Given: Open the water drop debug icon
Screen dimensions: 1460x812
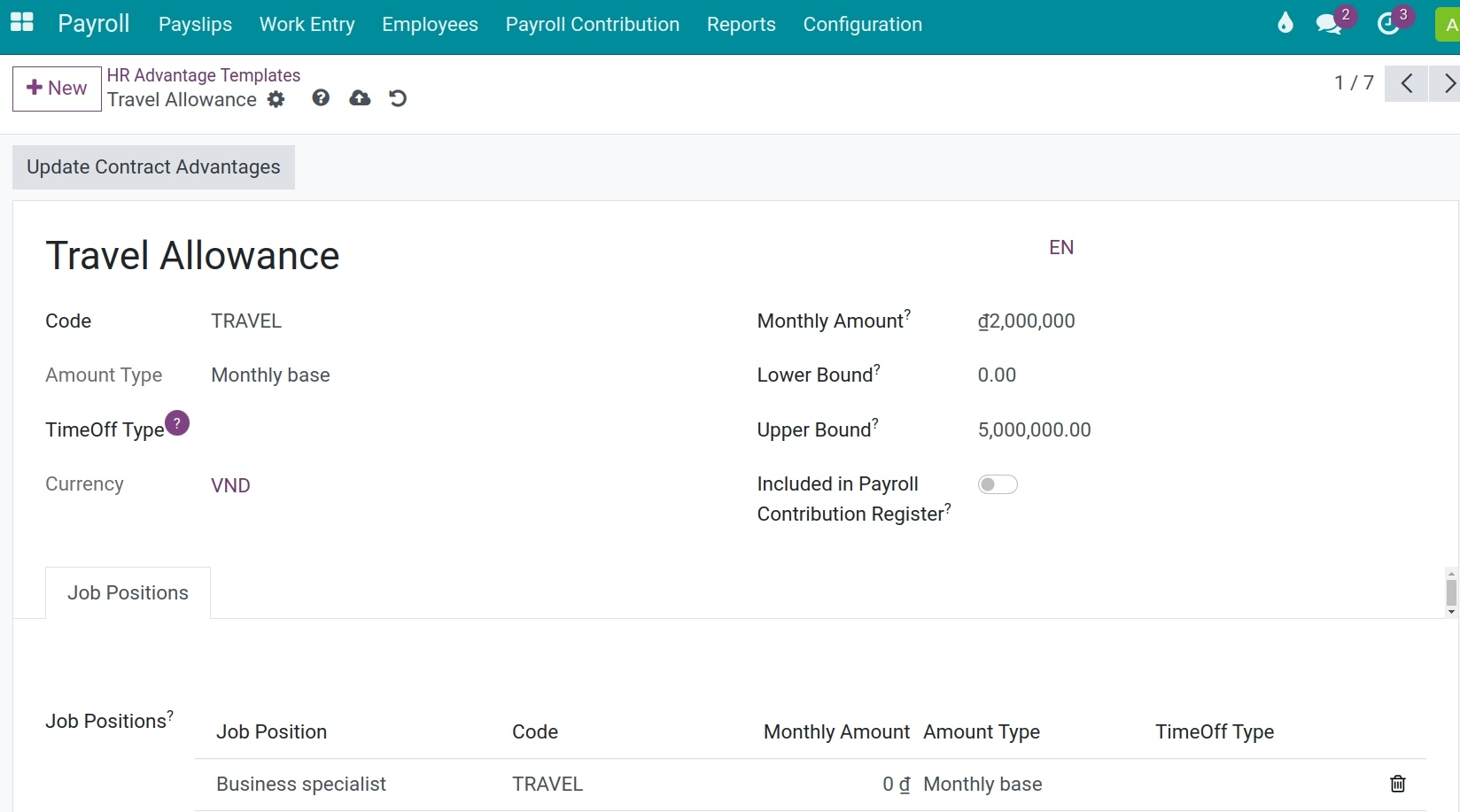Looking at the screenshot, I should point(1285,23).
